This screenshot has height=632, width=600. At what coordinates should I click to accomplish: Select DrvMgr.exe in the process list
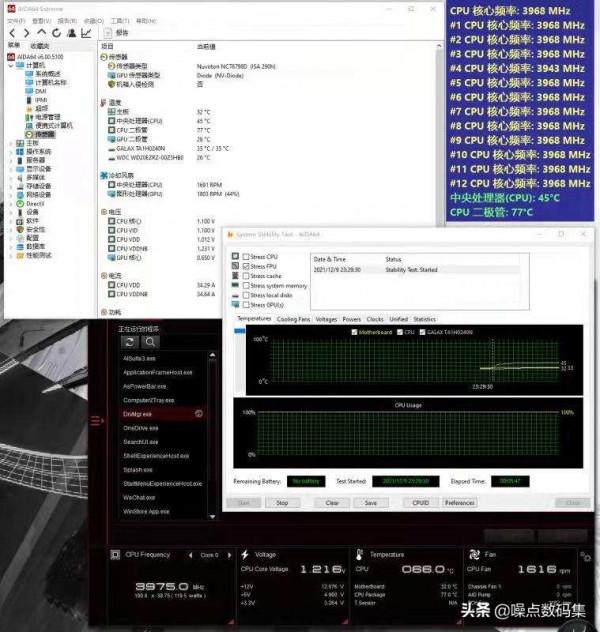point(138,413)
